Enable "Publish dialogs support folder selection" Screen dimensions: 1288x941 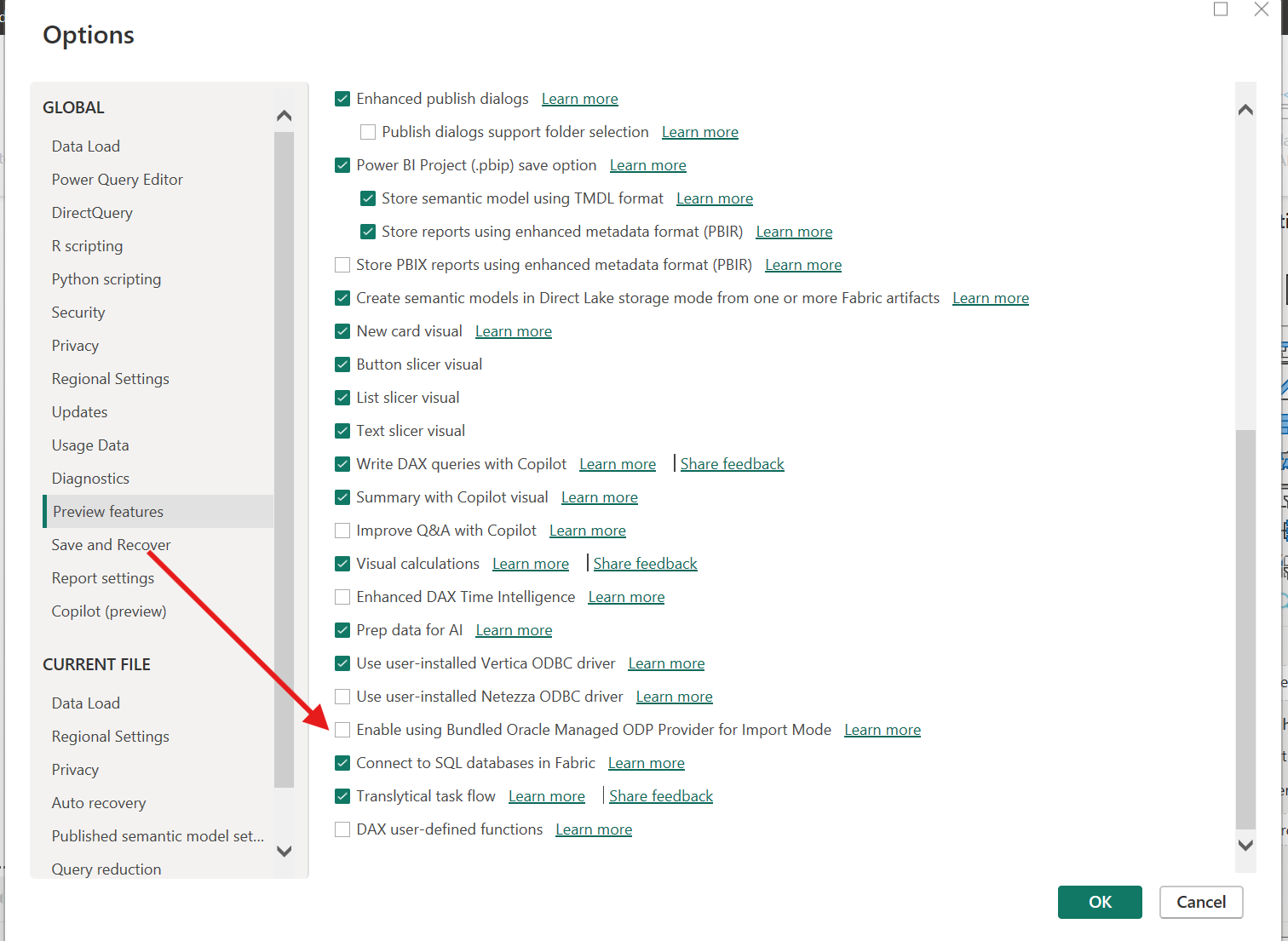tap(368, 131)
